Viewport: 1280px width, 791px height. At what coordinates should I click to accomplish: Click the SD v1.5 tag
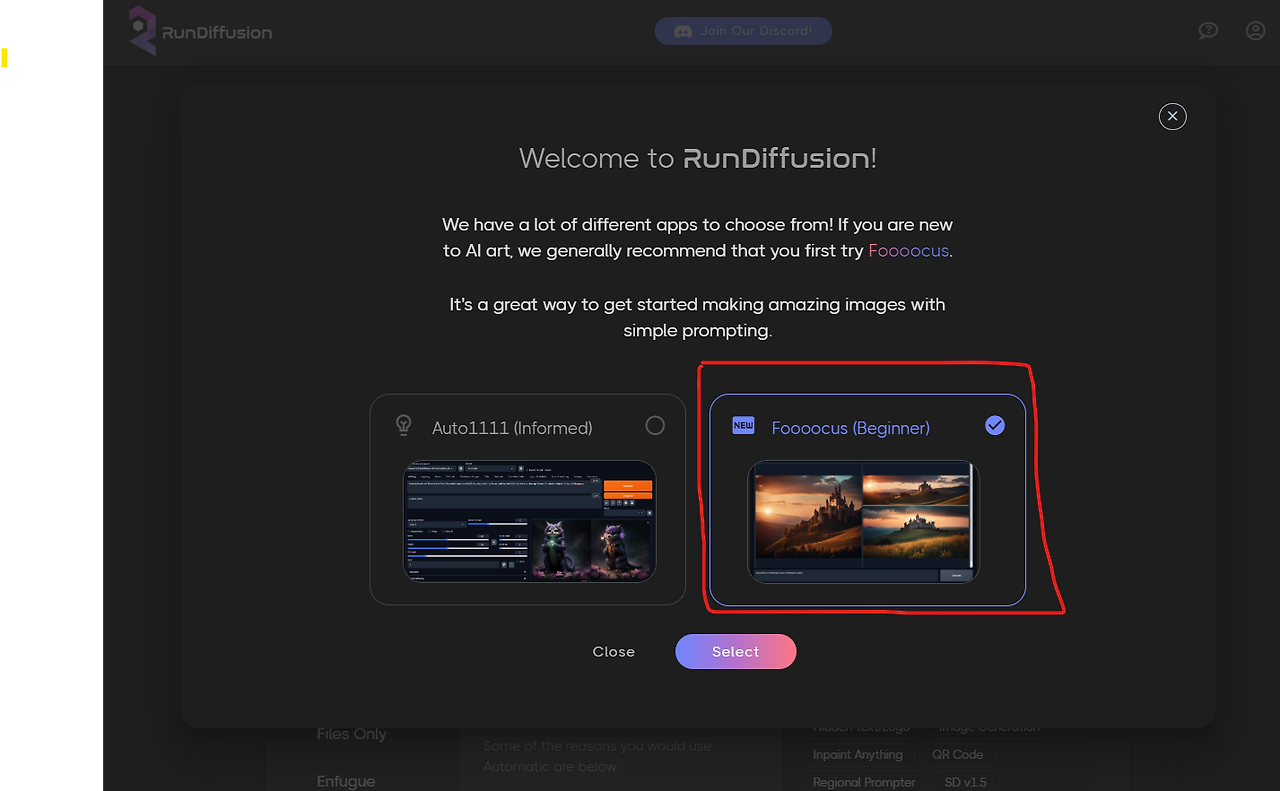tap(965, 782)
